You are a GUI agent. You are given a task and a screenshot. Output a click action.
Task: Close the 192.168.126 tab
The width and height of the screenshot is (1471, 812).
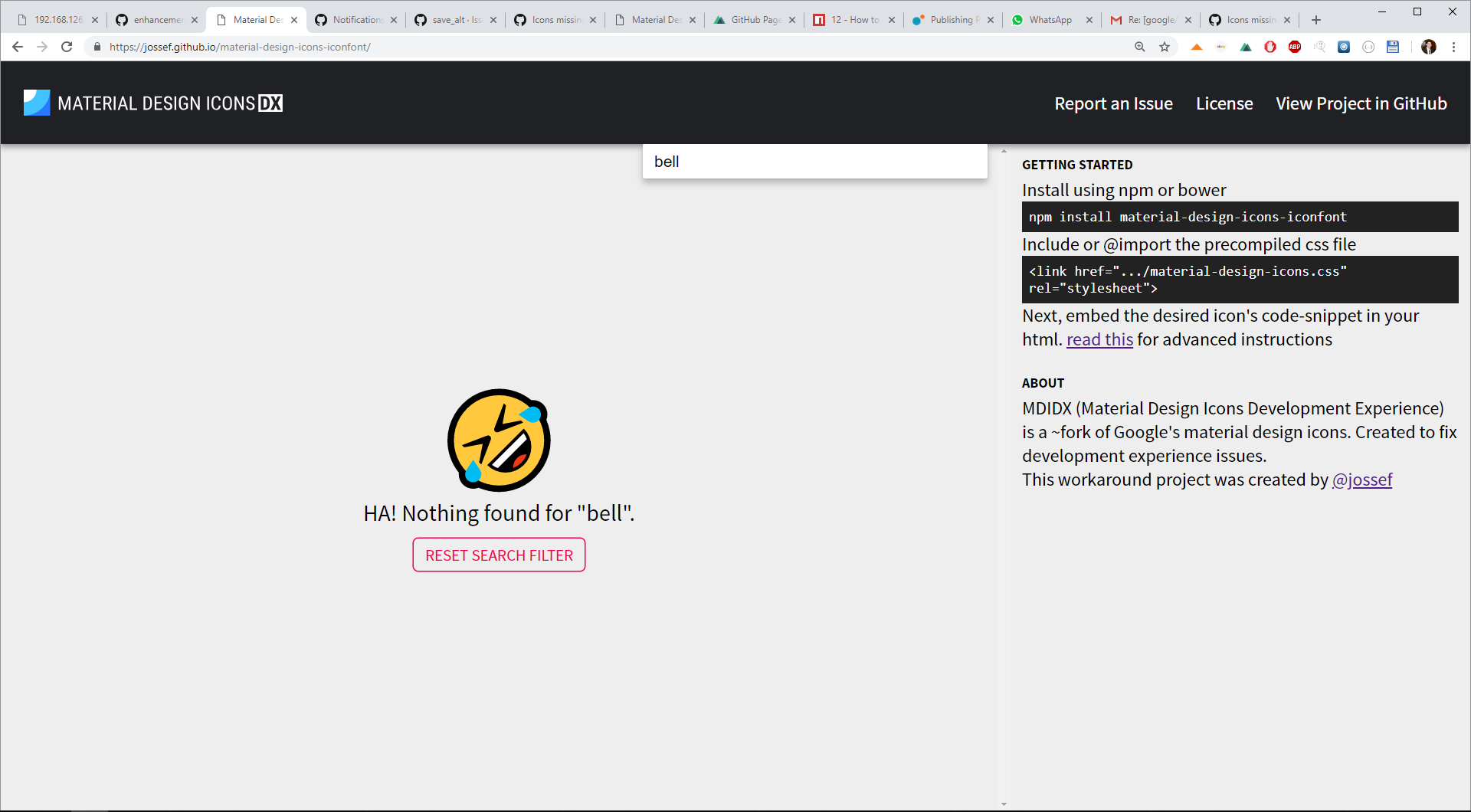(95, 20)
